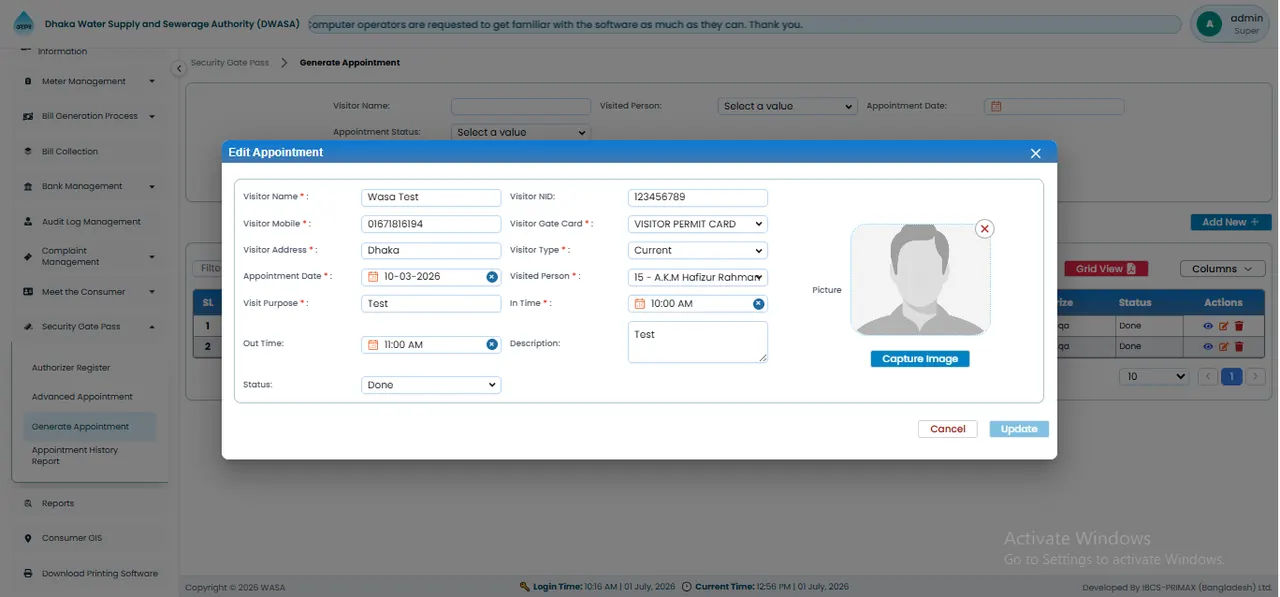The image size is (1280, 597).
Task: Click Security Gate Pass breadcrumb link
Action: 230,63
